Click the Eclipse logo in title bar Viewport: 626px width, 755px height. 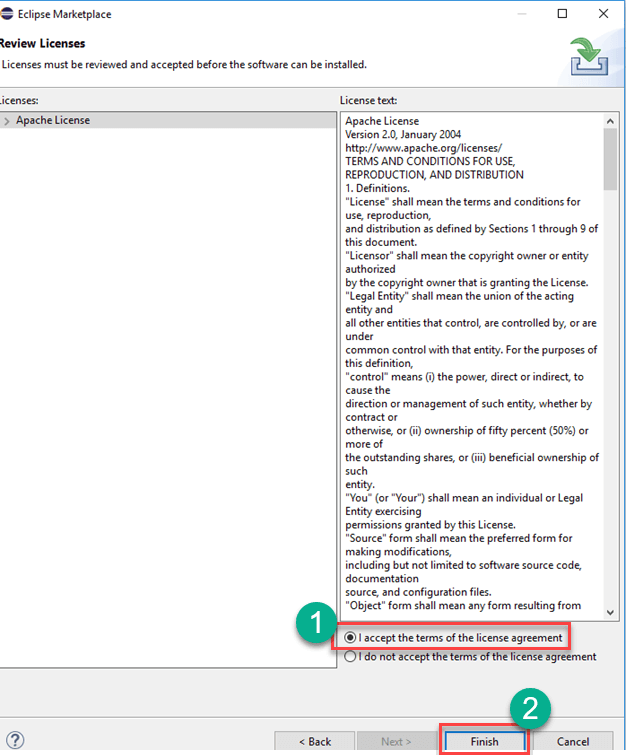[8, 14]
